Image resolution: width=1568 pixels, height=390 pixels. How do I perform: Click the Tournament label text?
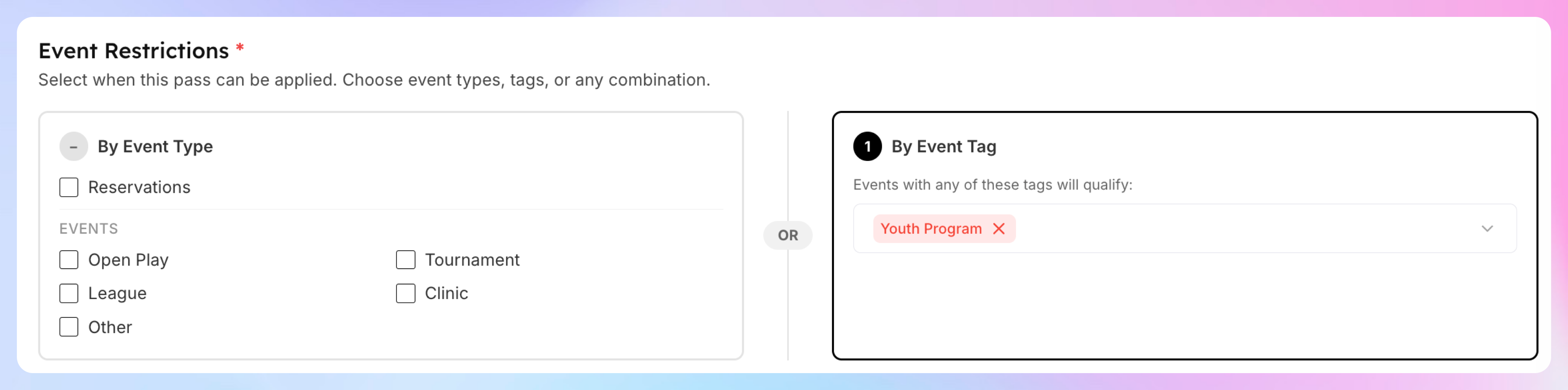coord(472,260)
